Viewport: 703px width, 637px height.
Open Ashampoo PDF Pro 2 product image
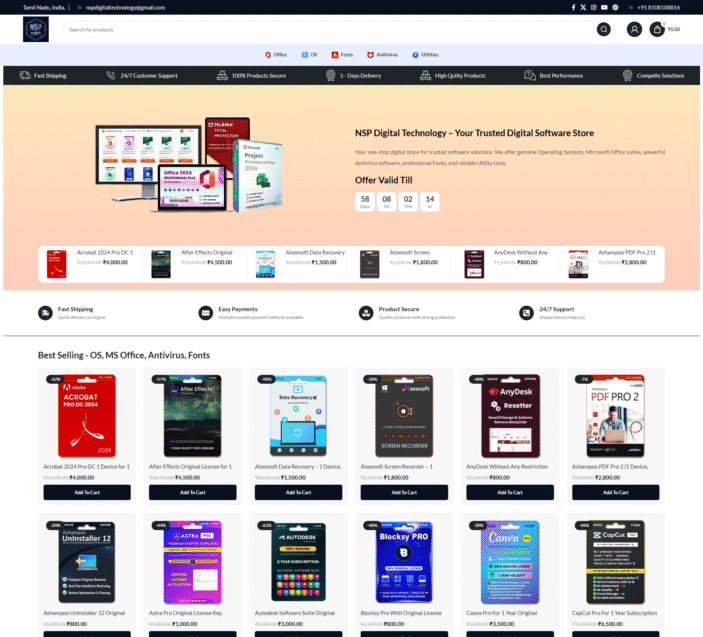[x=616, y=416]
